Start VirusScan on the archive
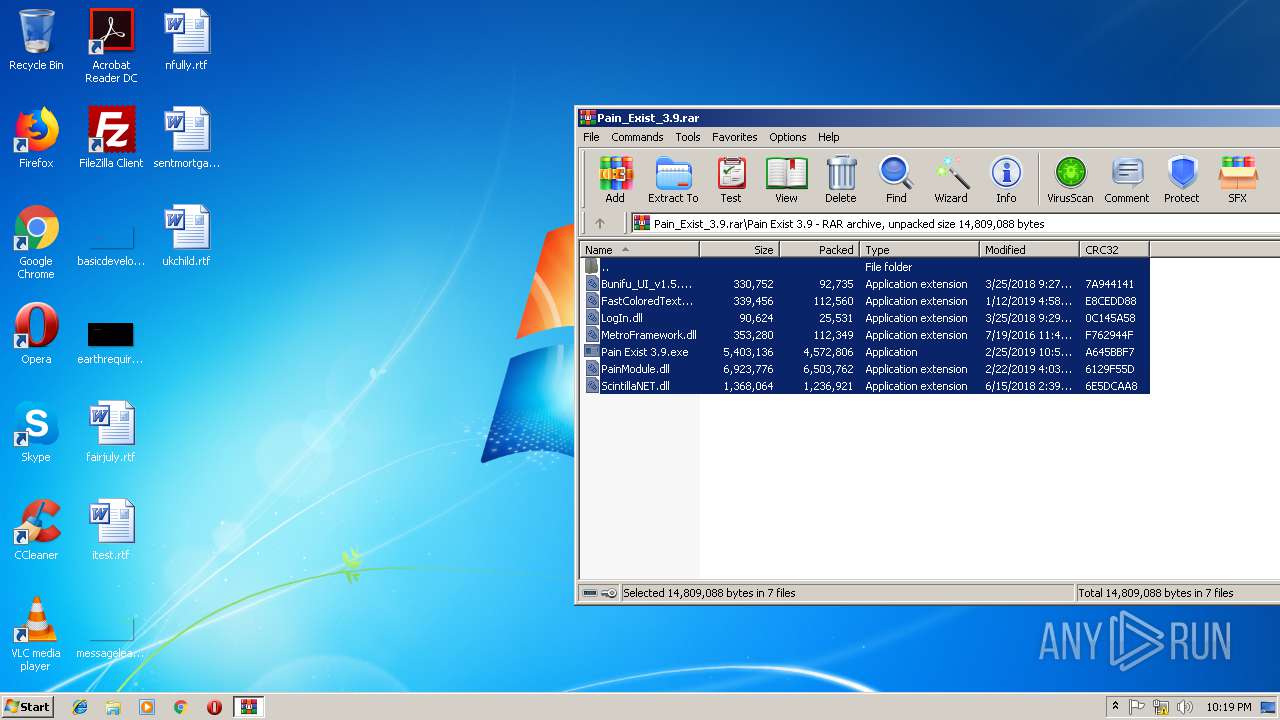 [x=1070, y=180]
